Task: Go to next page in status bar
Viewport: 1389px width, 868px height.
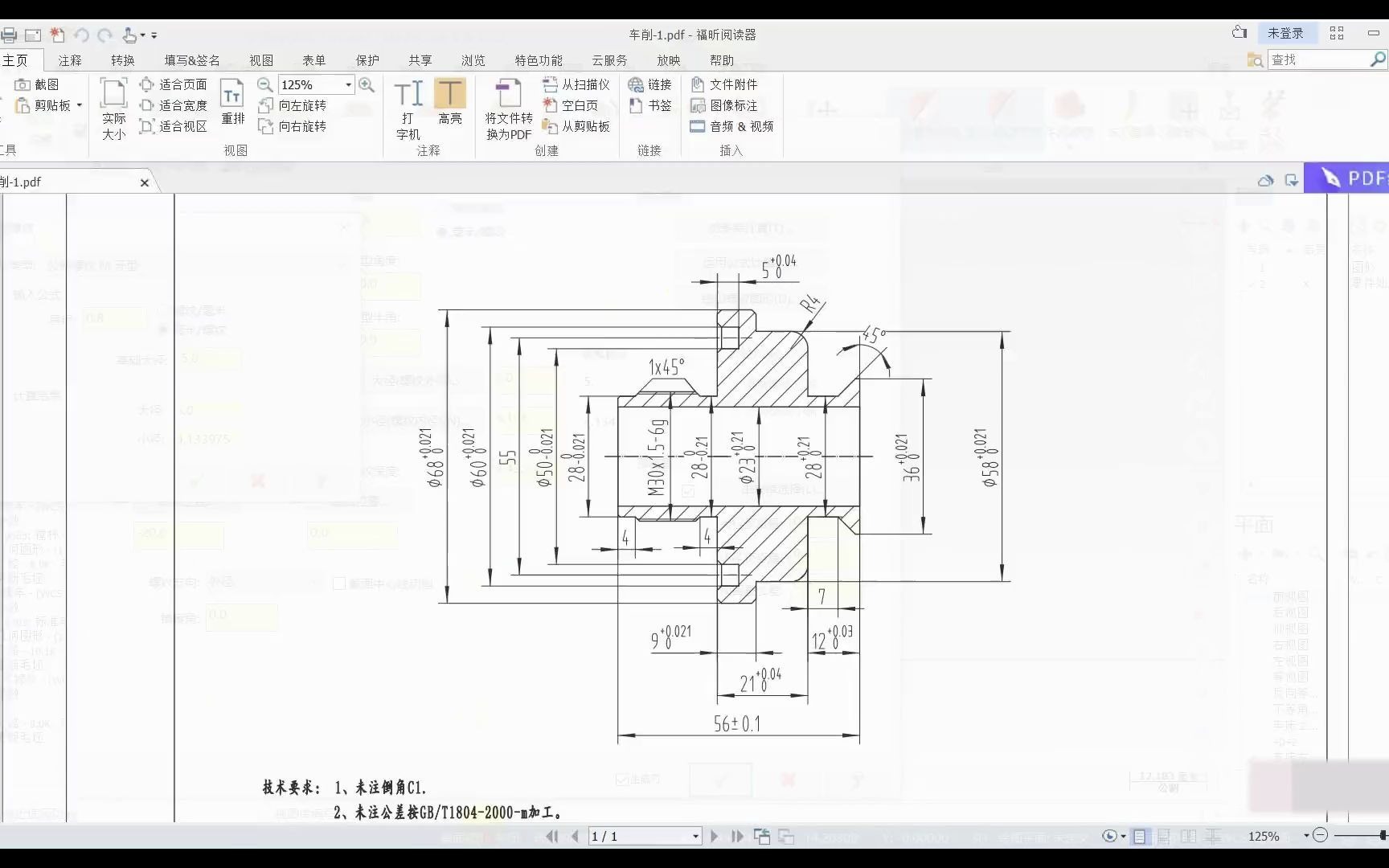Action: [x=714, y=836]
